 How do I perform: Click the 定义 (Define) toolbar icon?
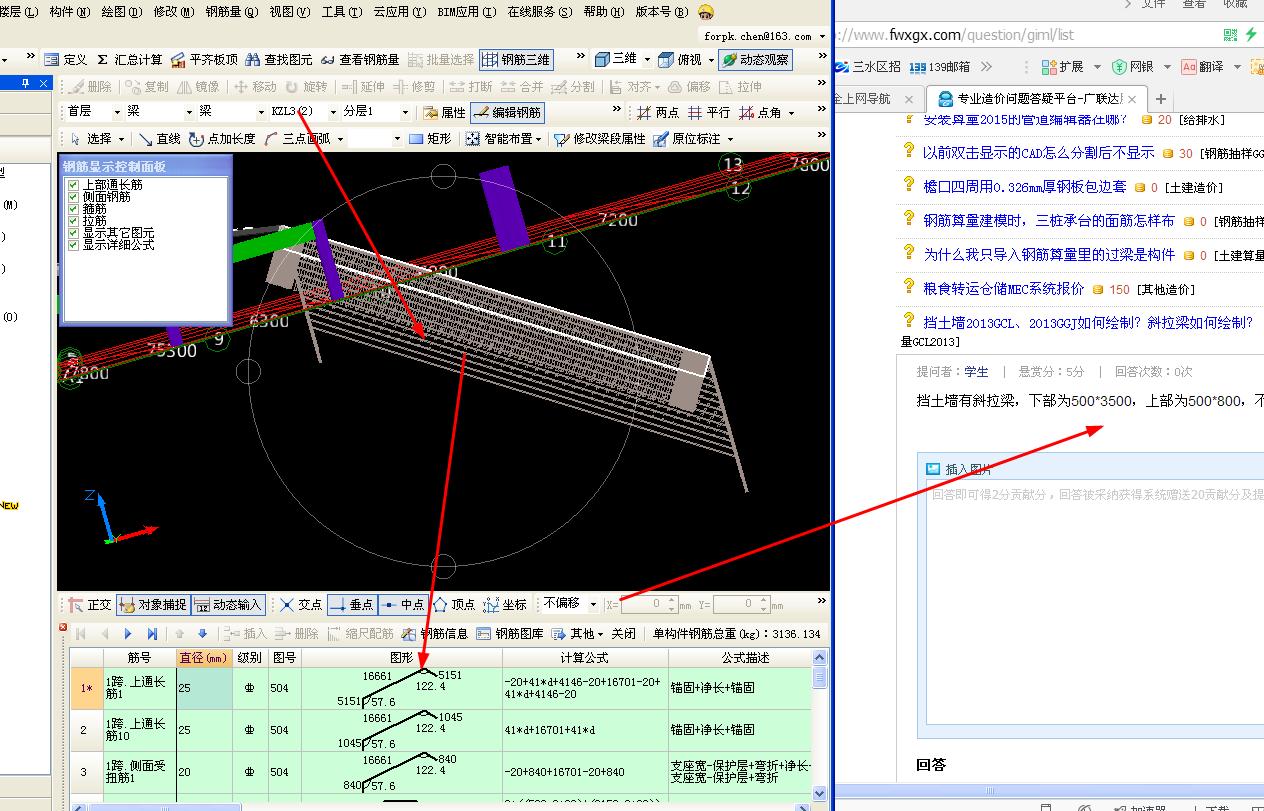click(65, 60)
